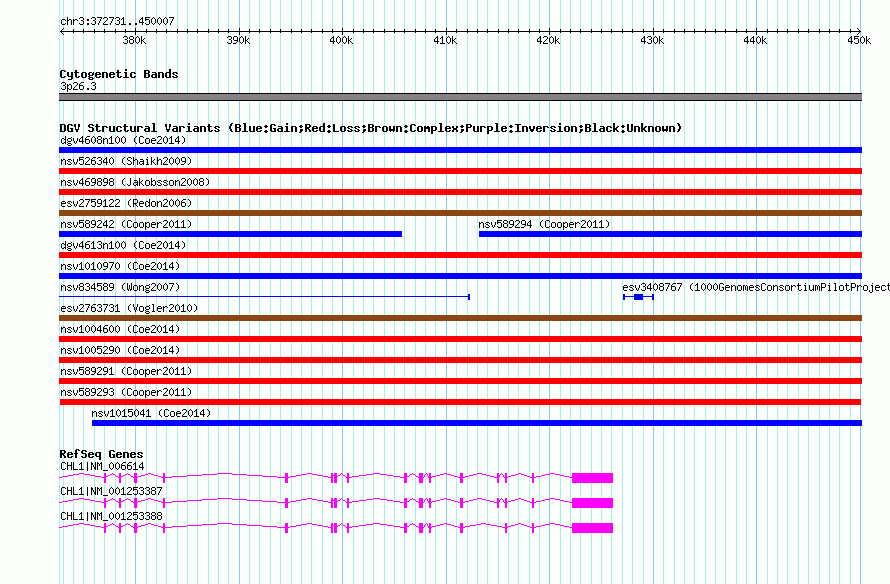The width and height of the screenshot is (890, 584).
Task: Select the Cytogenetic Bands track heading
Action: [119, 74]
